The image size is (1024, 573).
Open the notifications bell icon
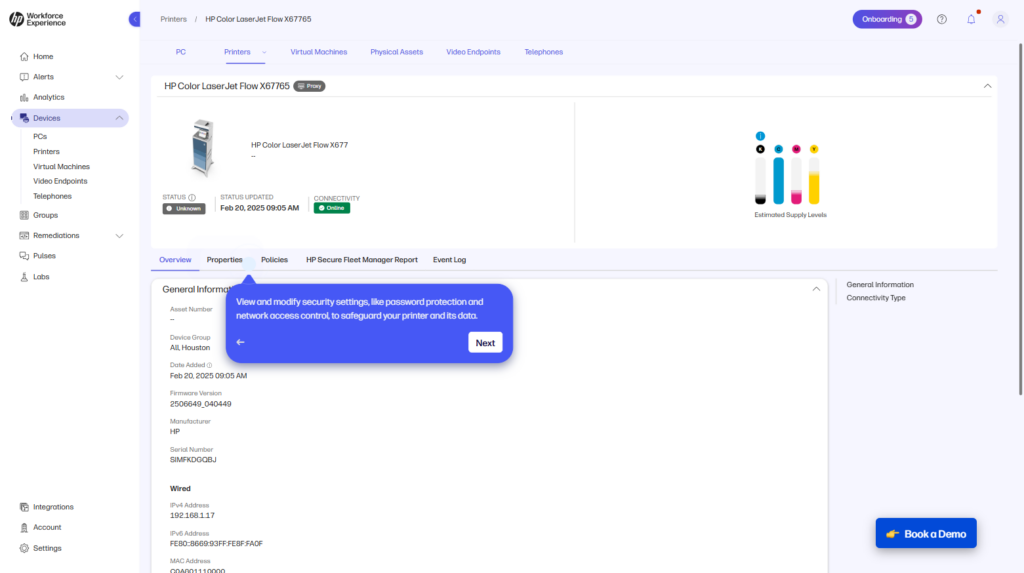point(970,19)
